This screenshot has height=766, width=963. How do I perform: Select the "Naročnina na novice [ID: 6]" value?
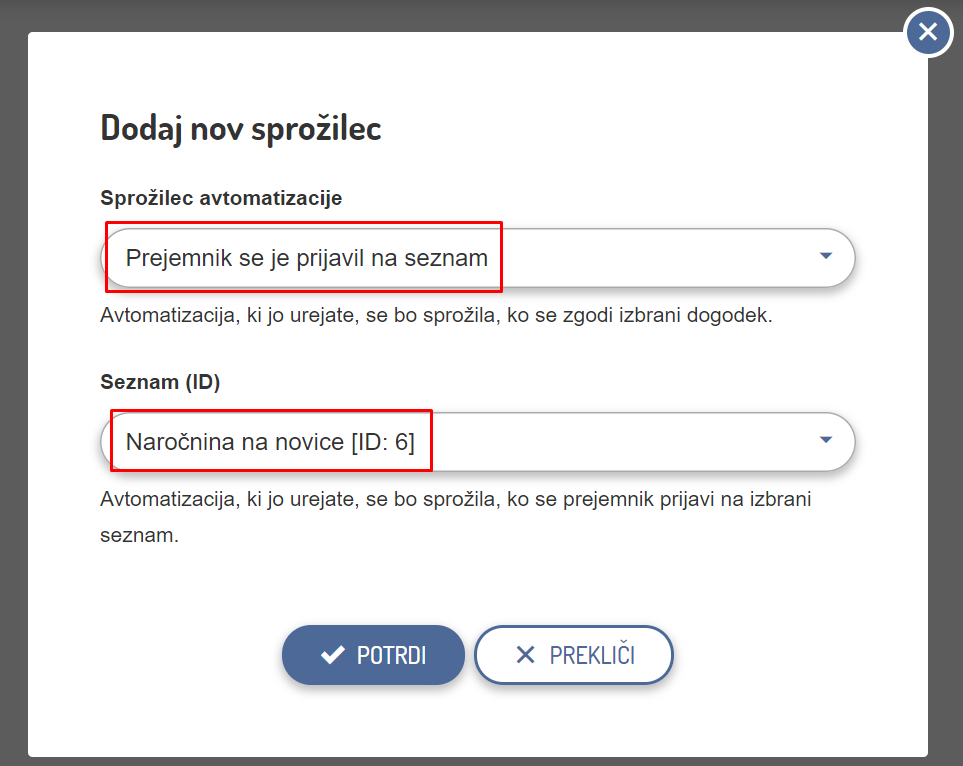[x=270, y=441]
